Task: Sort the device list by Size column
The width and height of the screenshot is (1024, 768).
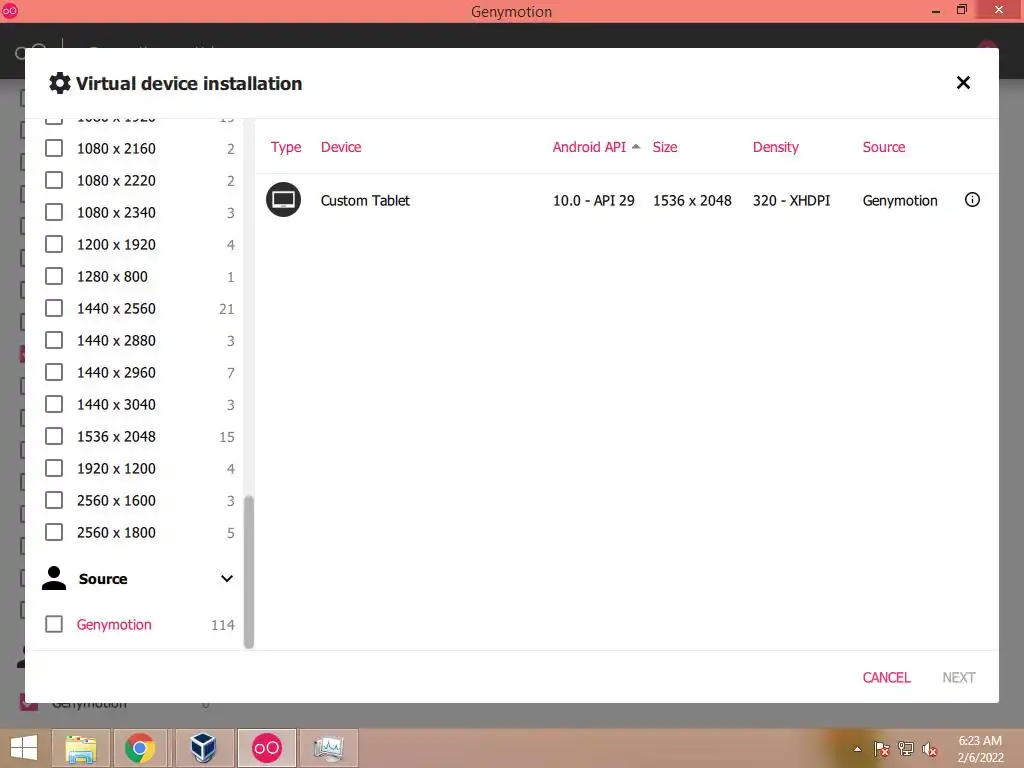Action: coord(665,147)
